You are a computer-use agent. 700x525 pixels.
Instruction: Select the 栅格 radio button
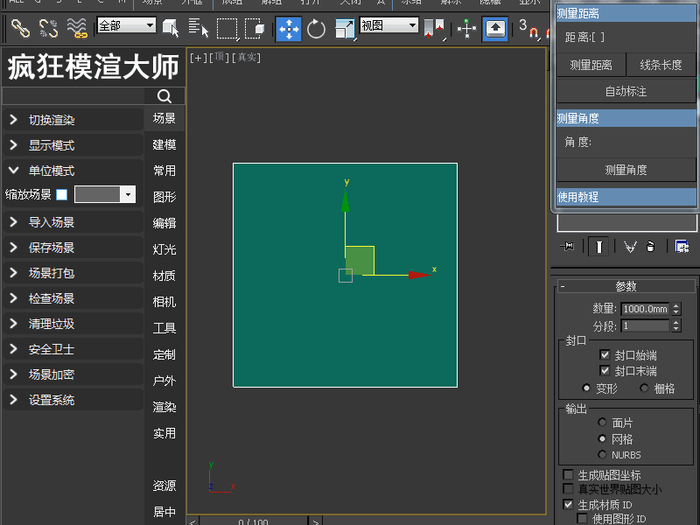coord(644,387)
